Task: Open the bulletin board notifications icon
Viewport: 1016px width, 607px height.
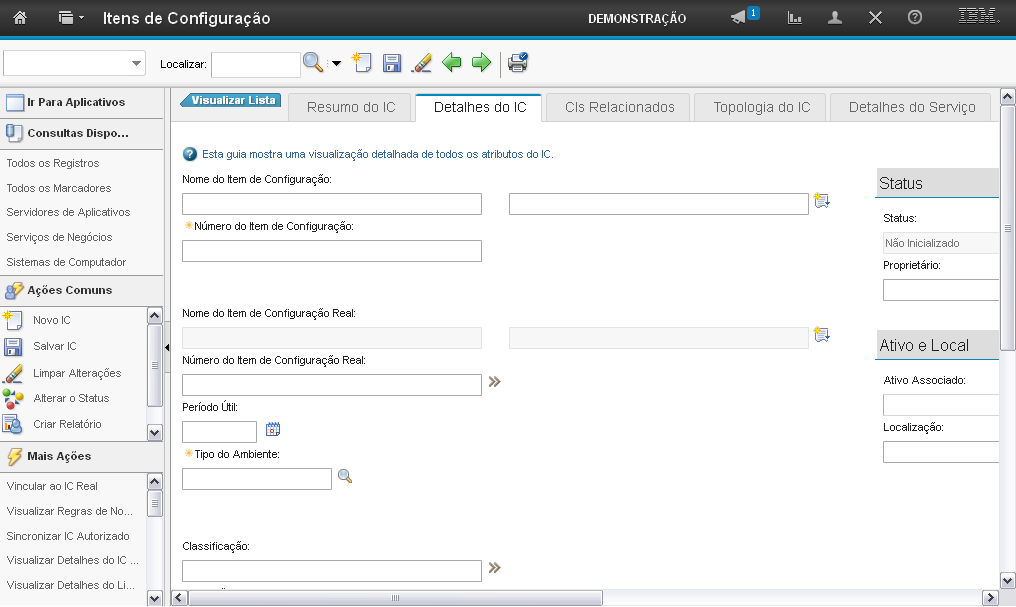Action: pos(740,18)
